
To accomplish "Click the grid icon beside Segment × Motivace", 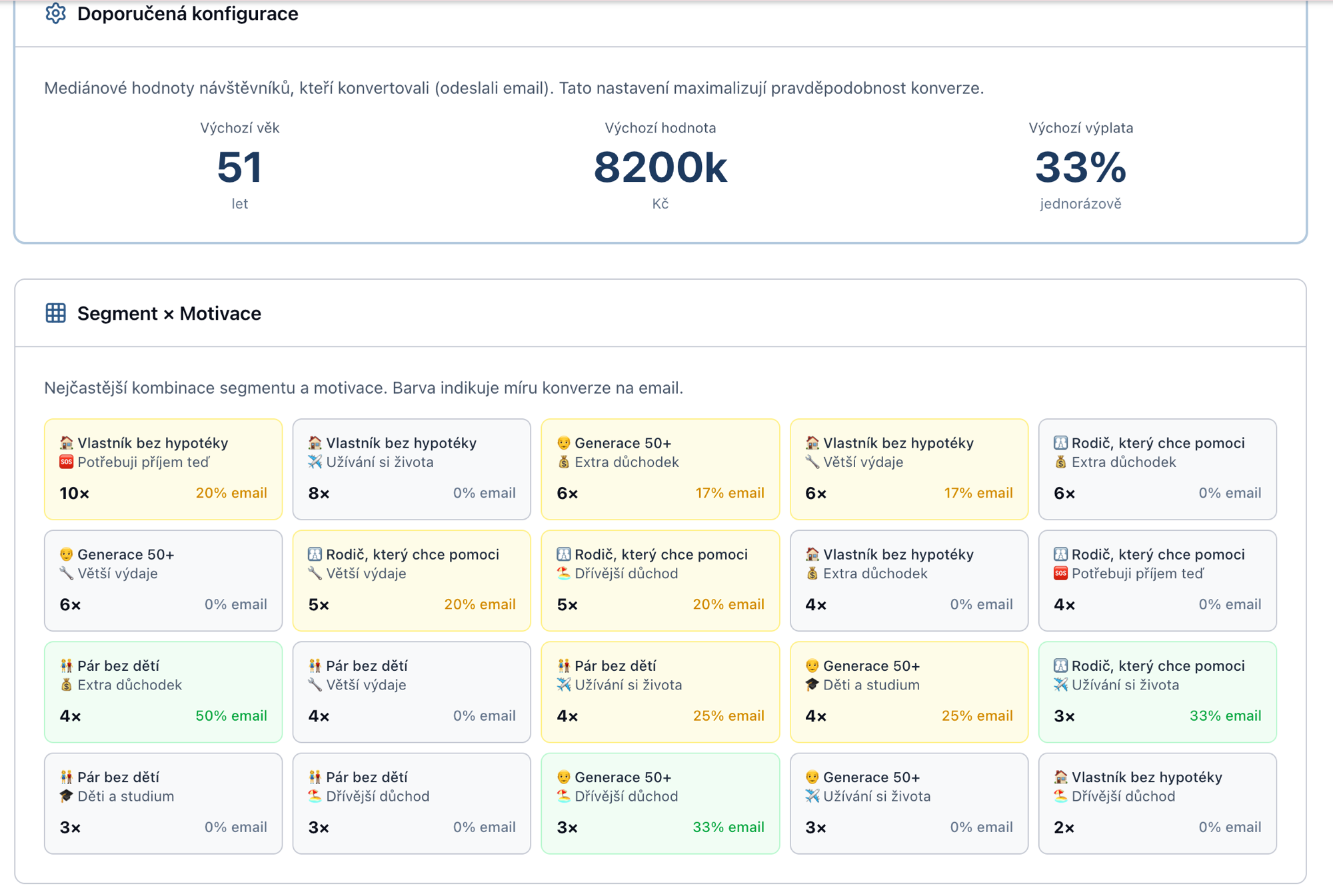I will coord(55,312).
